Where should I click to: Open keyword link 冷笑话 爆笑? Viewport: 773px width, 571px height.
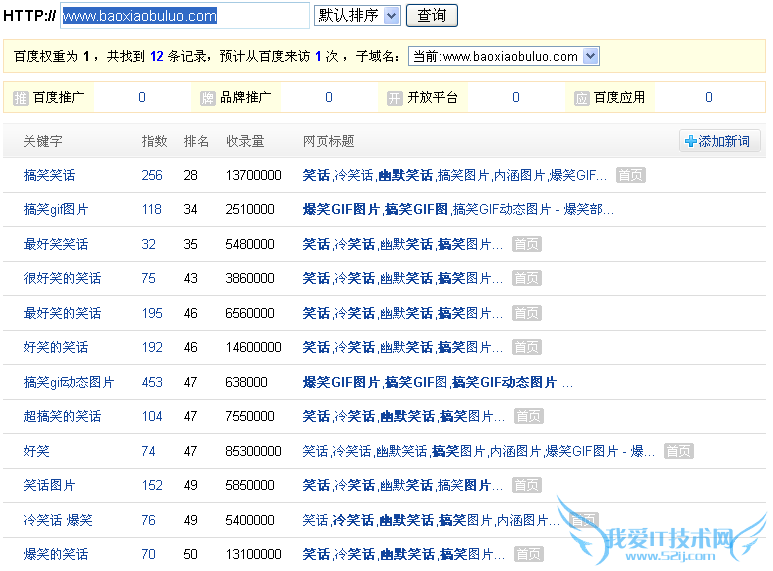pyautogui.click(x=58, y=520)
